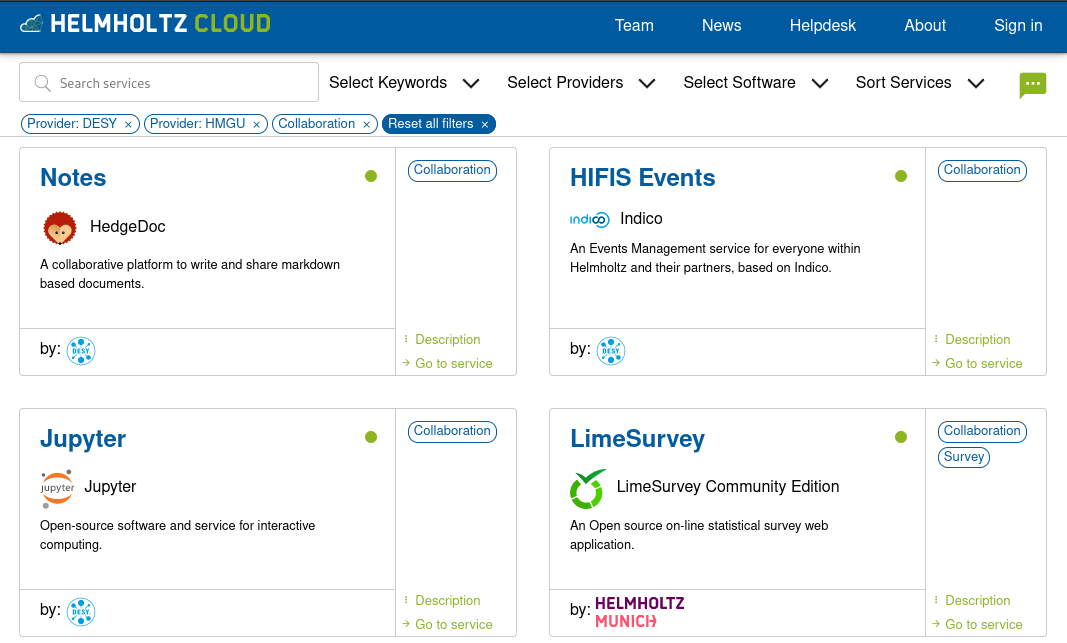This screenshot has height=643, width=1067.
Task: Open the Notes service title
Action: tap(73, 178)
